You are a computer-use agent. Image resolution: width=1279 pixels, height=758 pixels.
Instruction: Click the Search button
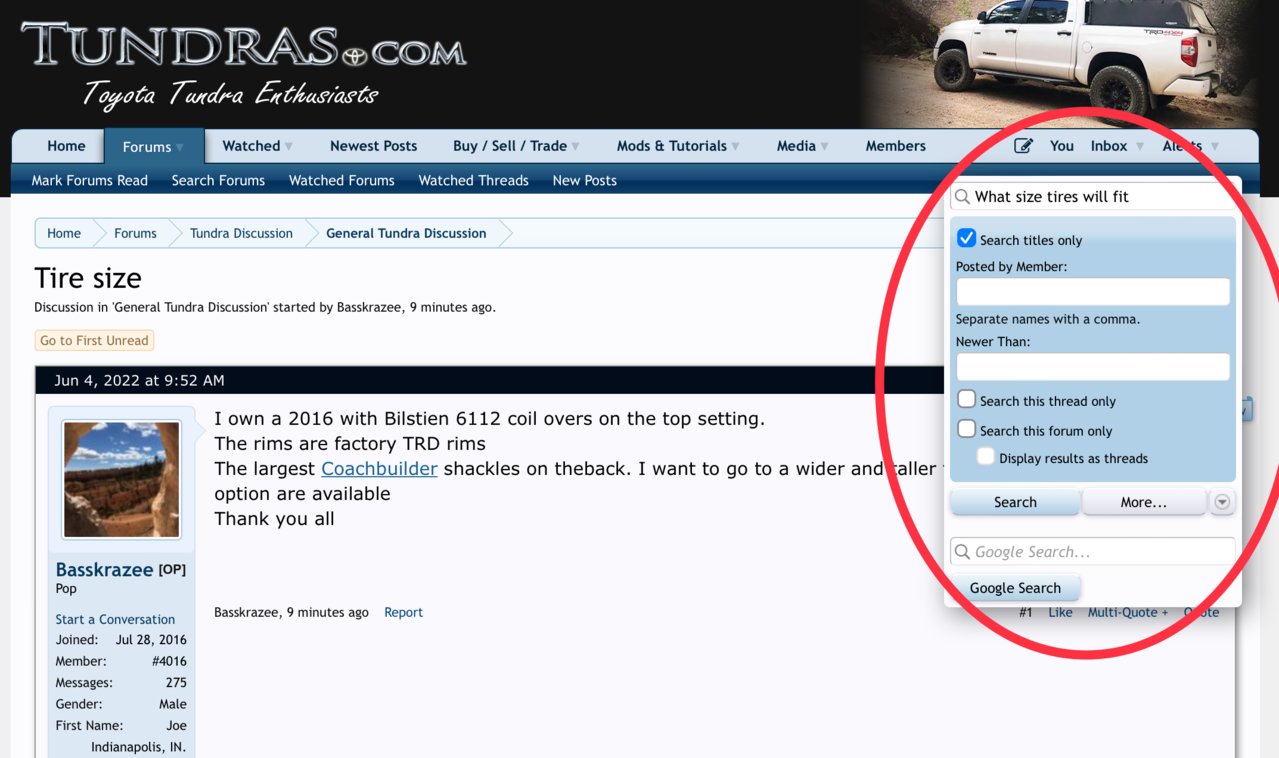tap(1015, 502)
